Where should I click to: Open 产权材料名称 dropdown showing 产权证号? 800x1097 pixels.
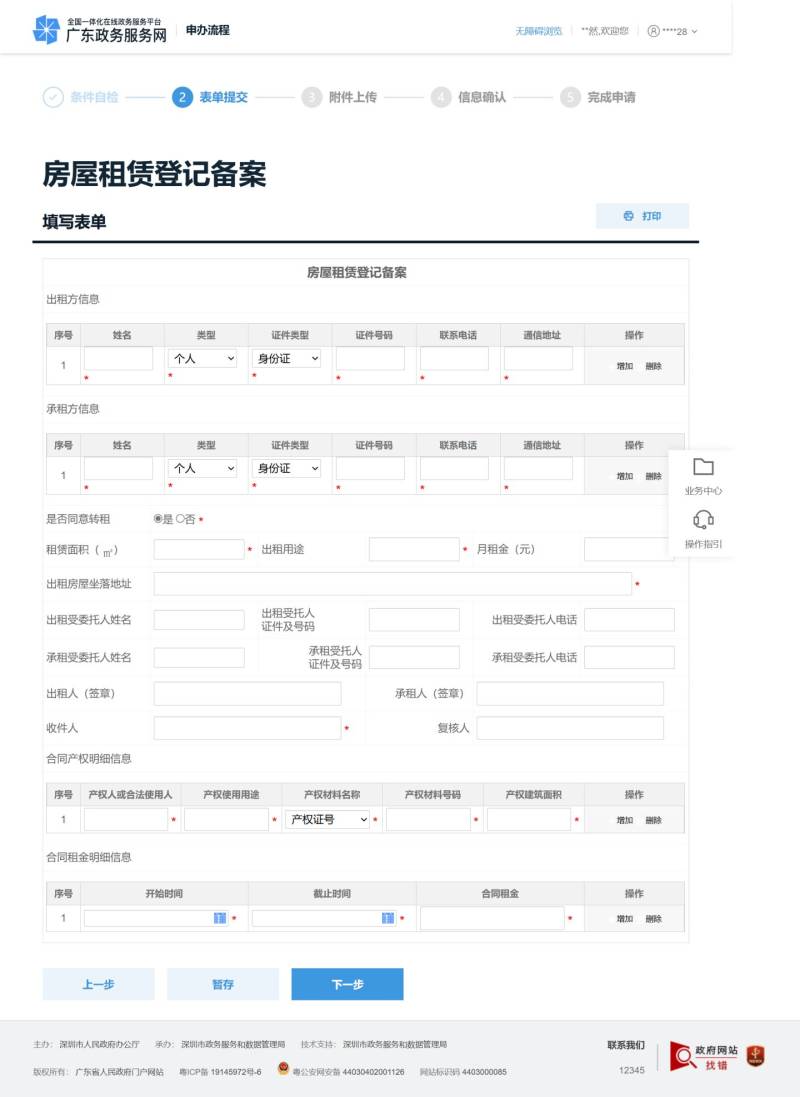pos(328,819)
